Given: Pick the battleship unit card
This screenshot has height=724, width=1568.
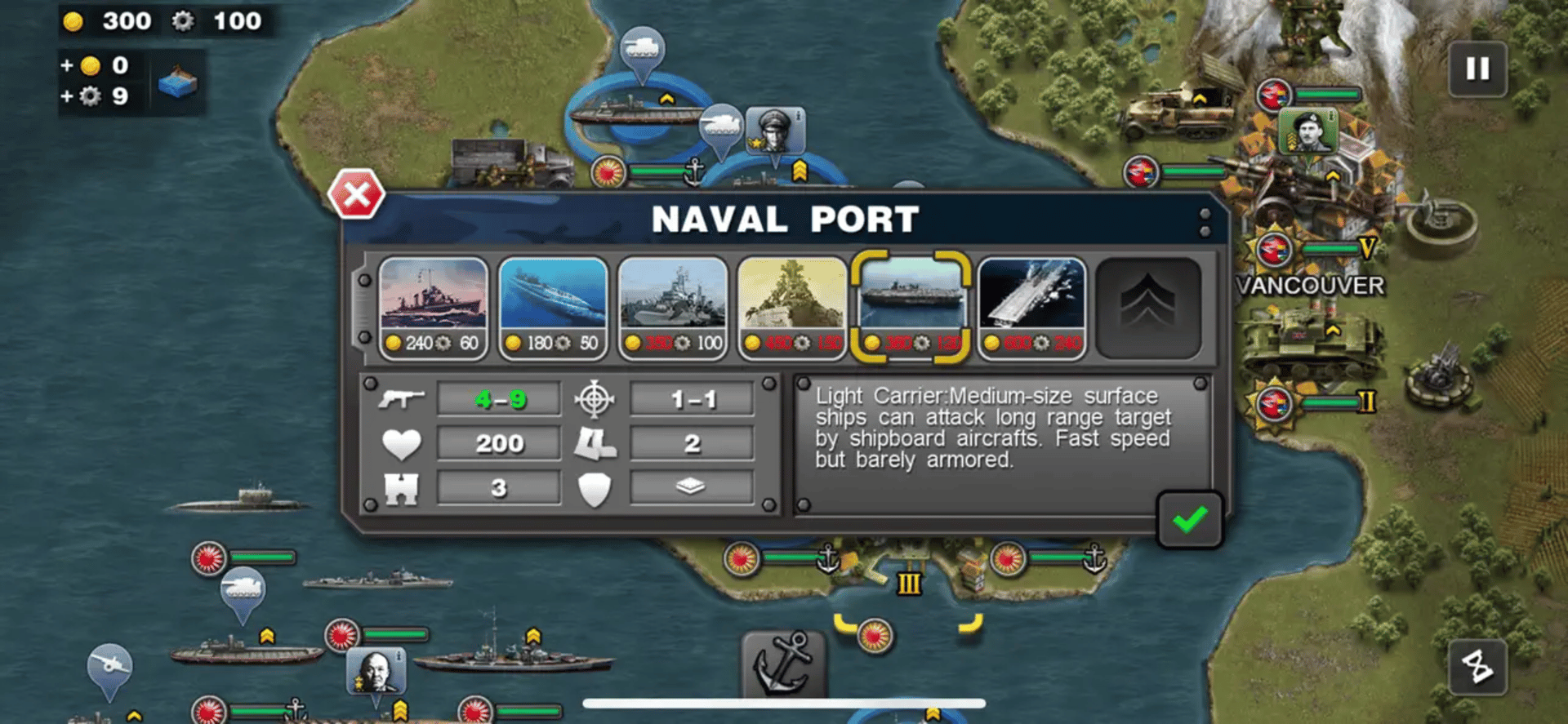Looking at the screenshot, I should pyautogui.click(x=792, y=308).
